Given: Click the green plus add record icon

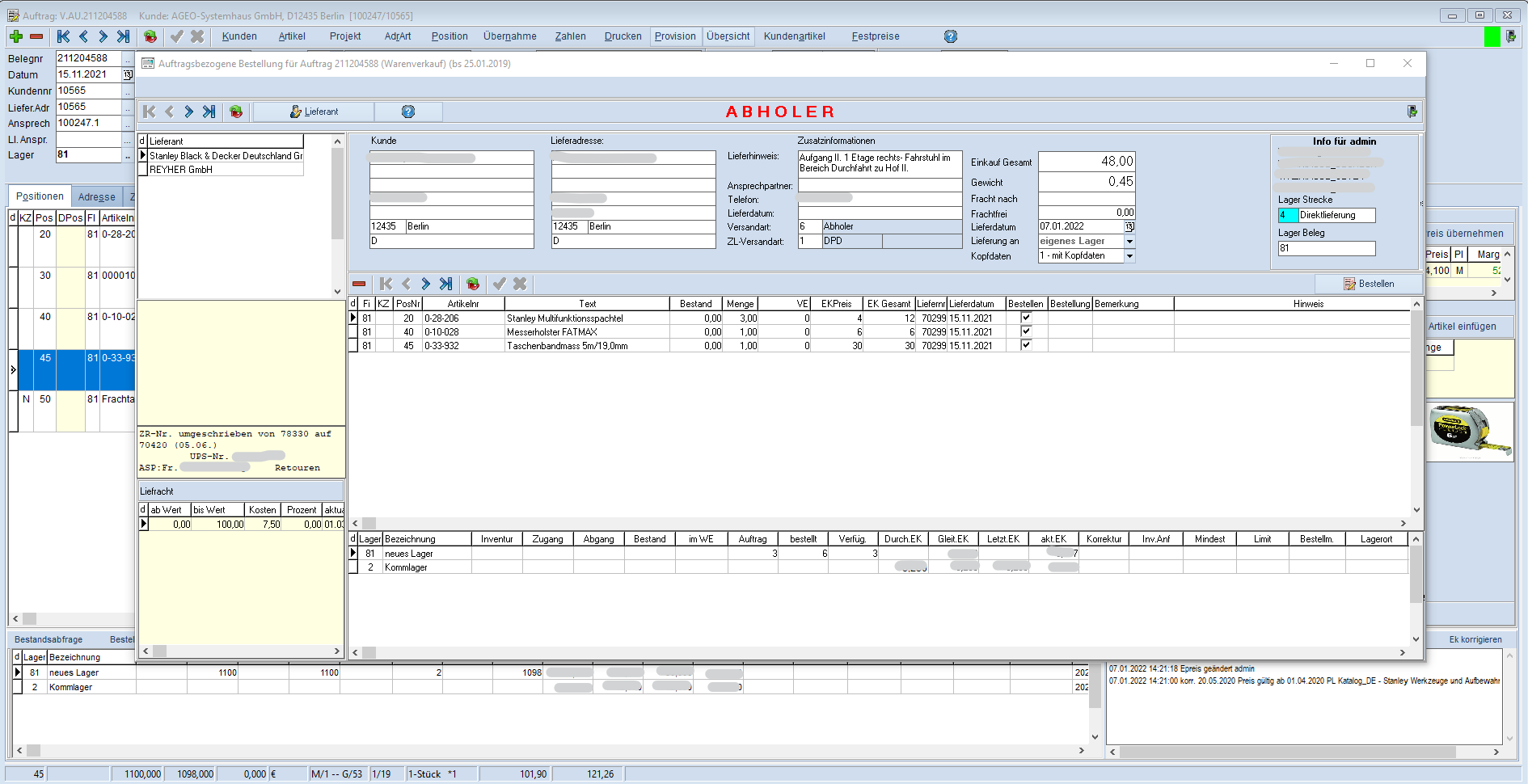Looking at the screenshot, I should click(x=15, y=36).
